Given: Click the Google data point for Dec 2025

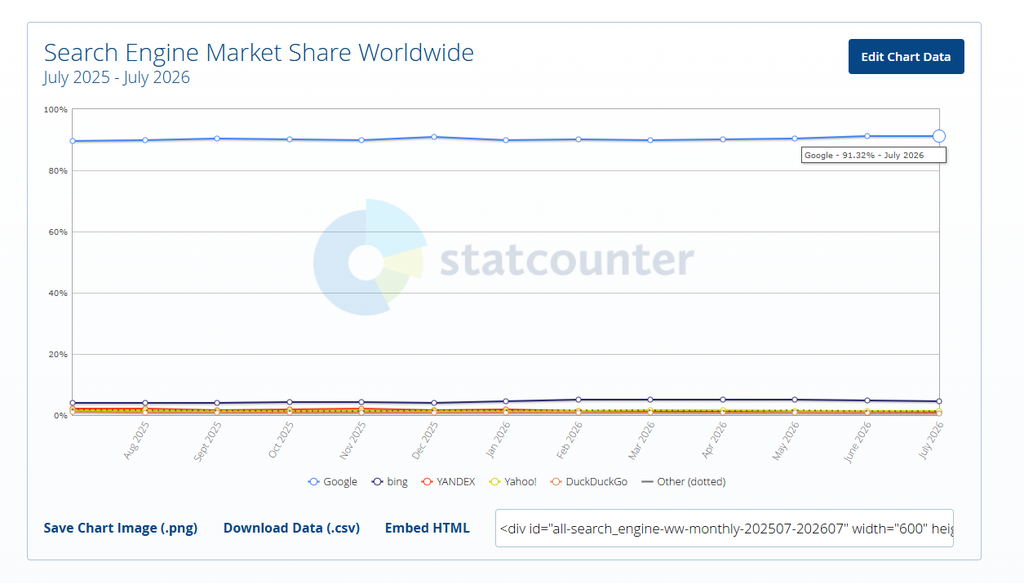Looking at the screenshot, I should [x=434, y=137].
